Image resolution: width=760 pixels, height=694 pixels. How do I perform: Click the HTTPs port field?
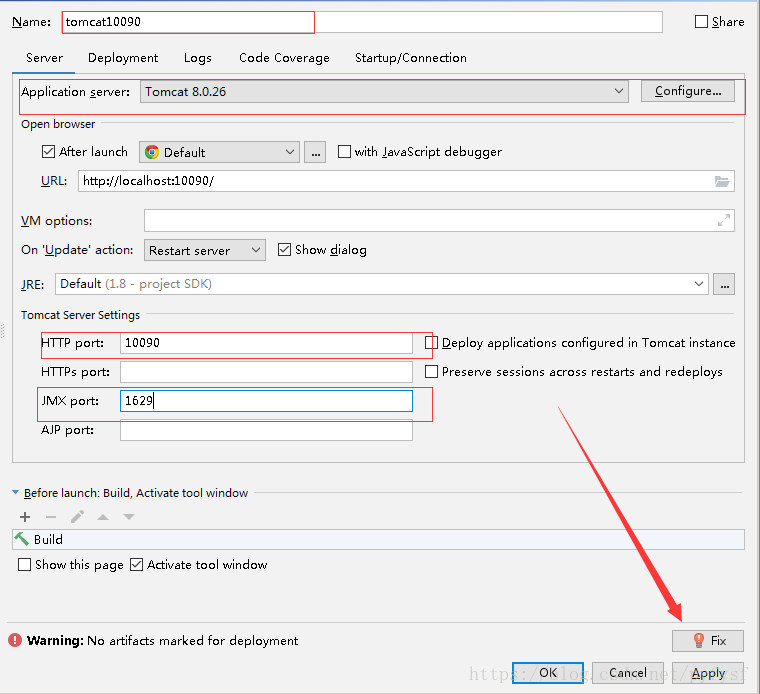click(x=266, y=372)
